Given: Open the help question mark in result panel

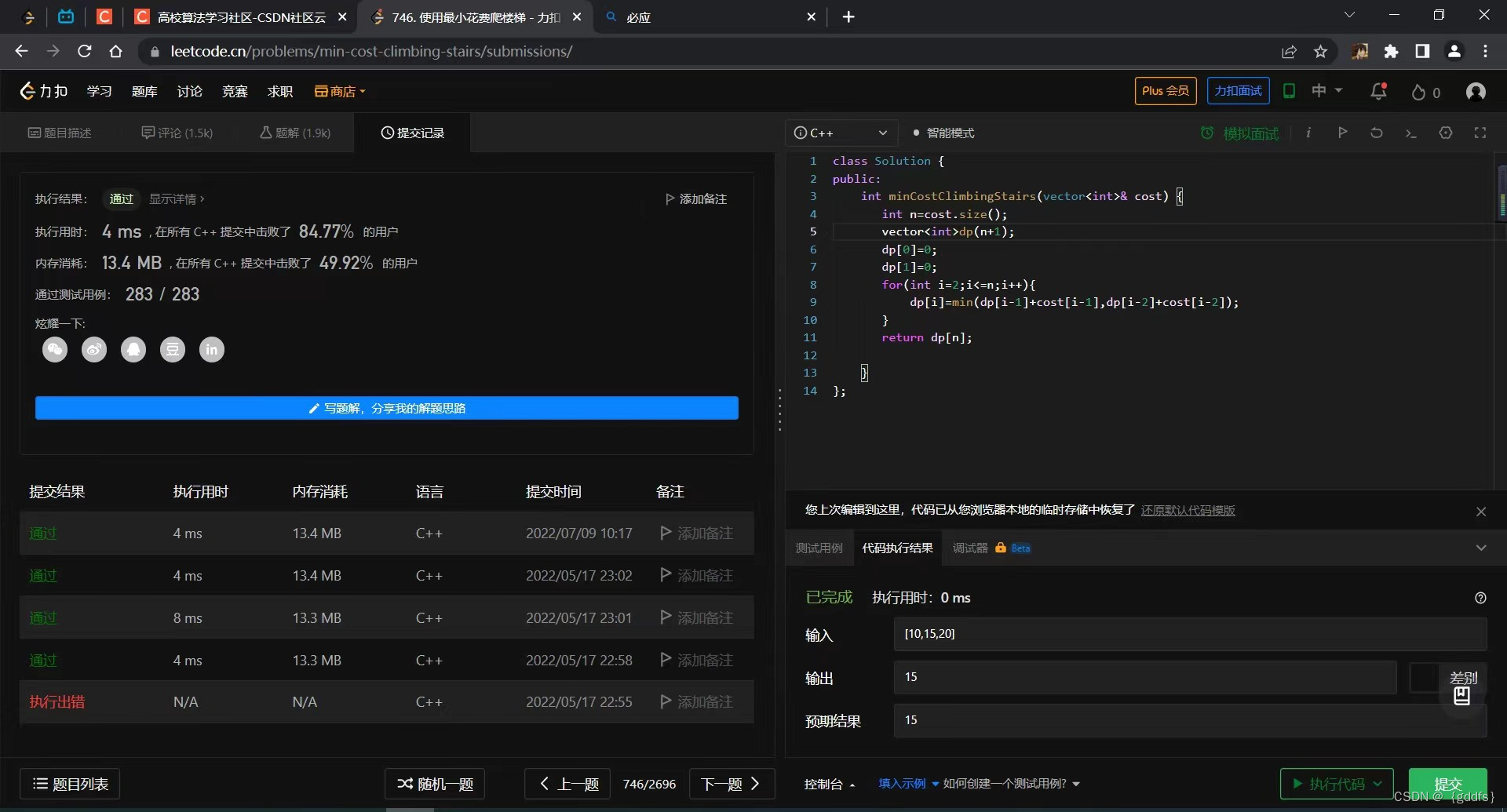Looking at the screenshot, I should click(1480, 598).
